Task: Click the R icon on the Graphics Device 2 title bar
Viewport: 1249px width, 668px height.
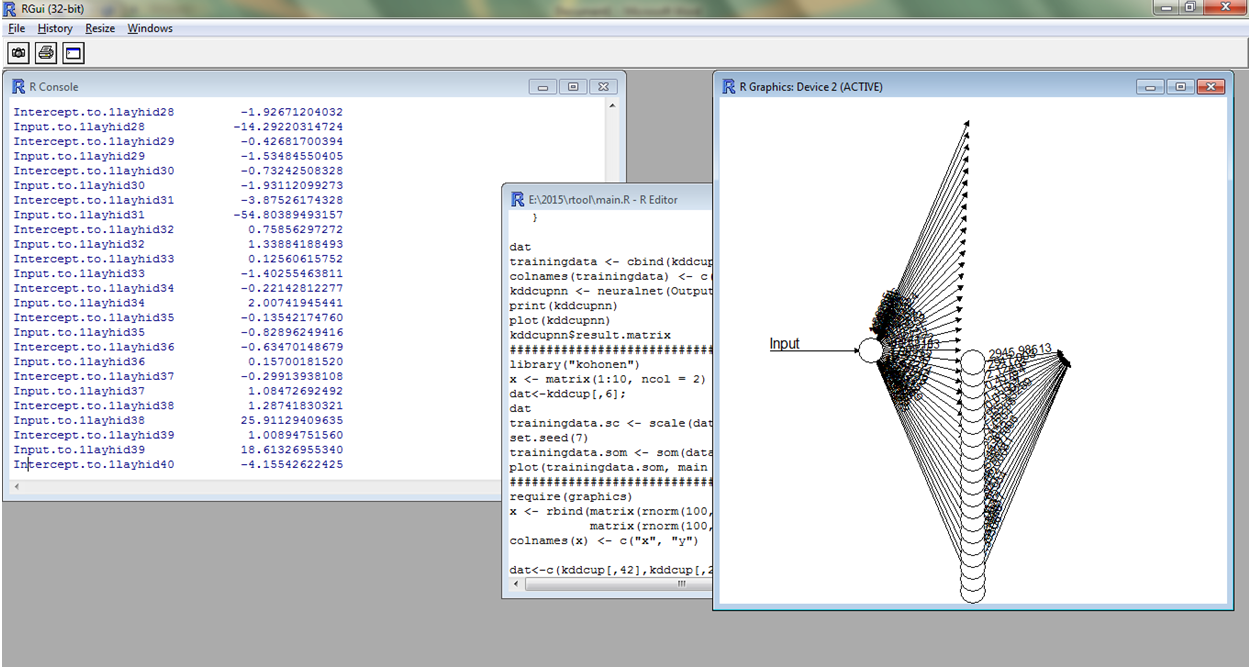Action: click(x=727, y=86)
